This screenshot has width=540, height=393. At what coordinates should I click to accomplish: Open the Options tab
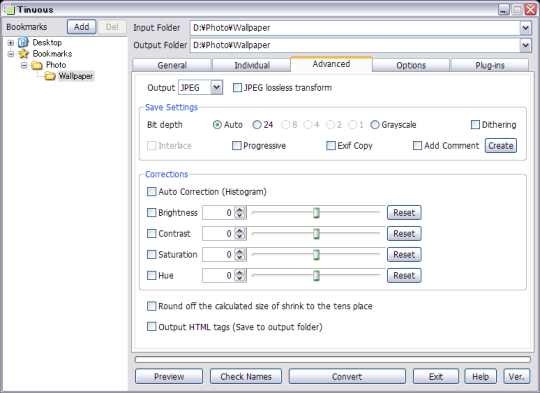pos(411,65)
